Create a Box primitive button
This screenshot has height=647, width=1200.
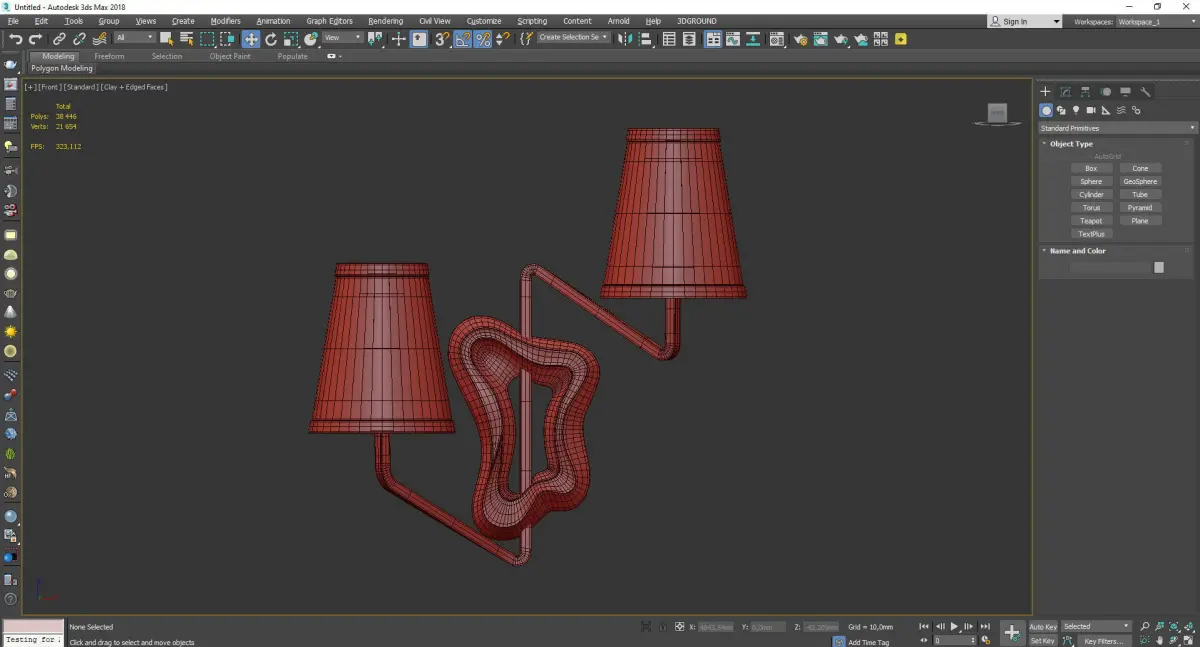(x=1091, y=168)
